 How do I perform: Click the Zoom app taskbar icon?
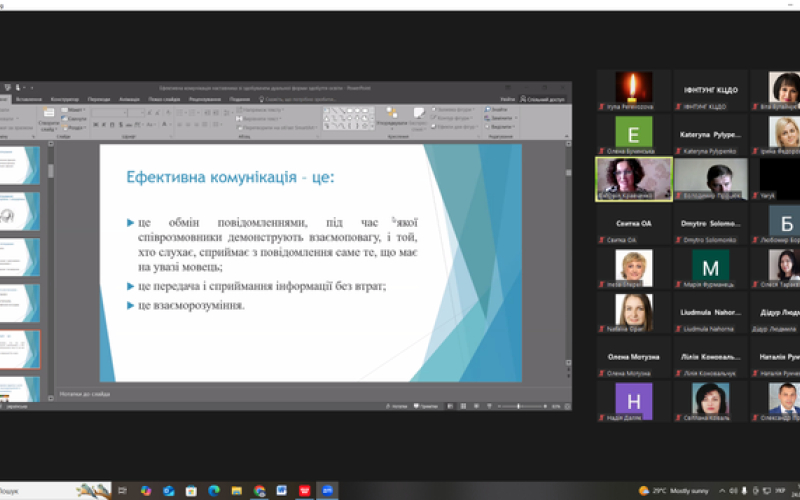(328, 491)
